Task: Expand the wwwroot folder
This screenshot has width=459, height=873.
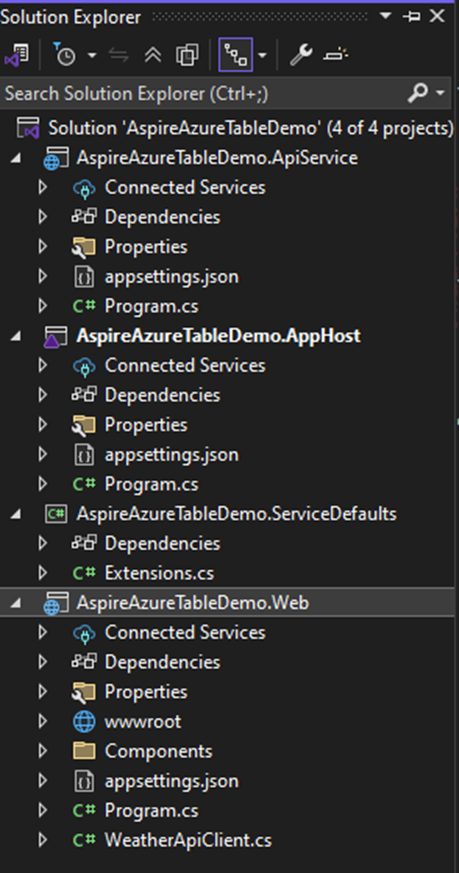Action: (42, 722)
